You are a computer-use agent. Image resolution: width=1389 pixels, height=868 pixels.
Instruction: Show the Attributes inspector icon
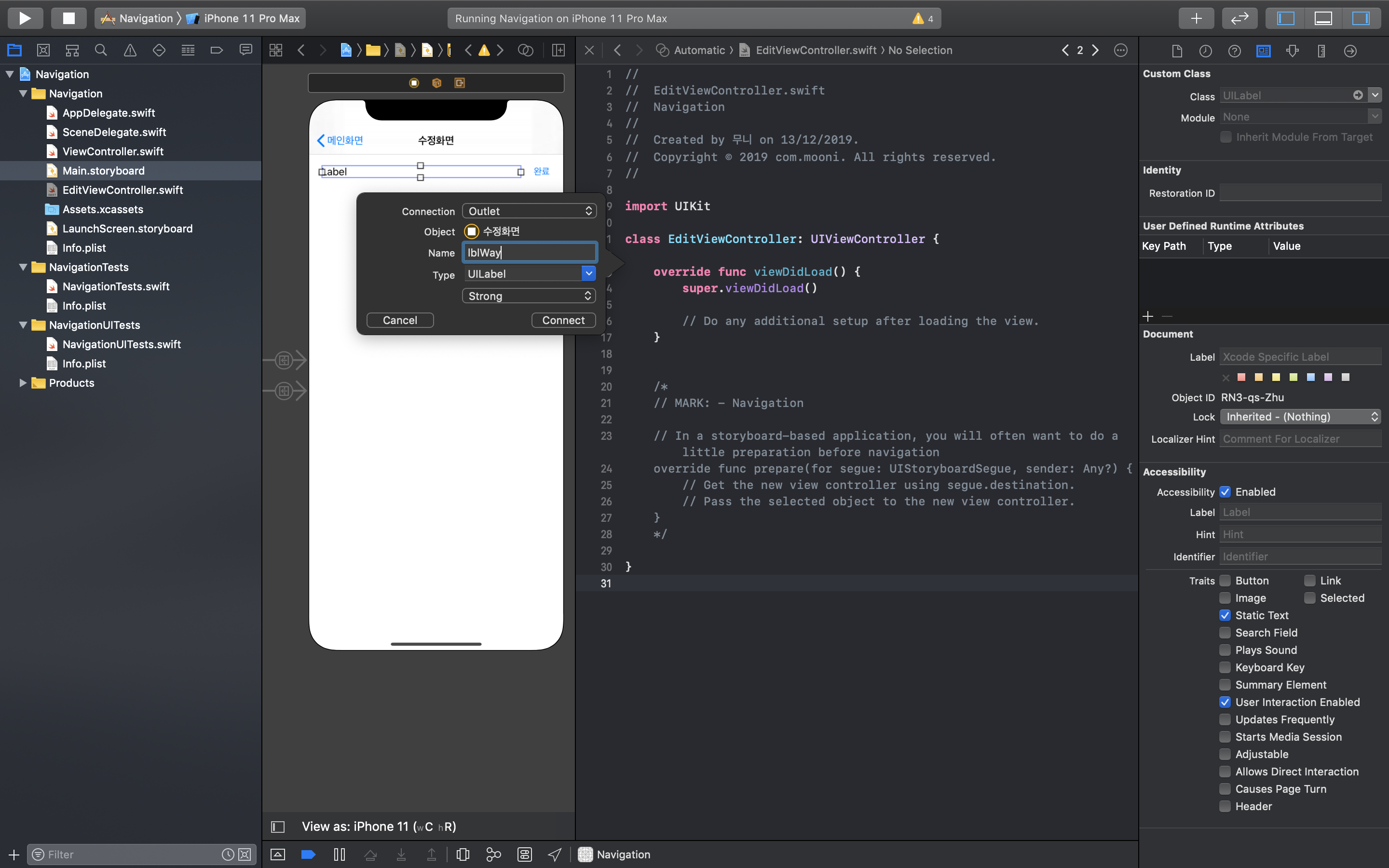pyautogui.click(x=1293, y=51)
